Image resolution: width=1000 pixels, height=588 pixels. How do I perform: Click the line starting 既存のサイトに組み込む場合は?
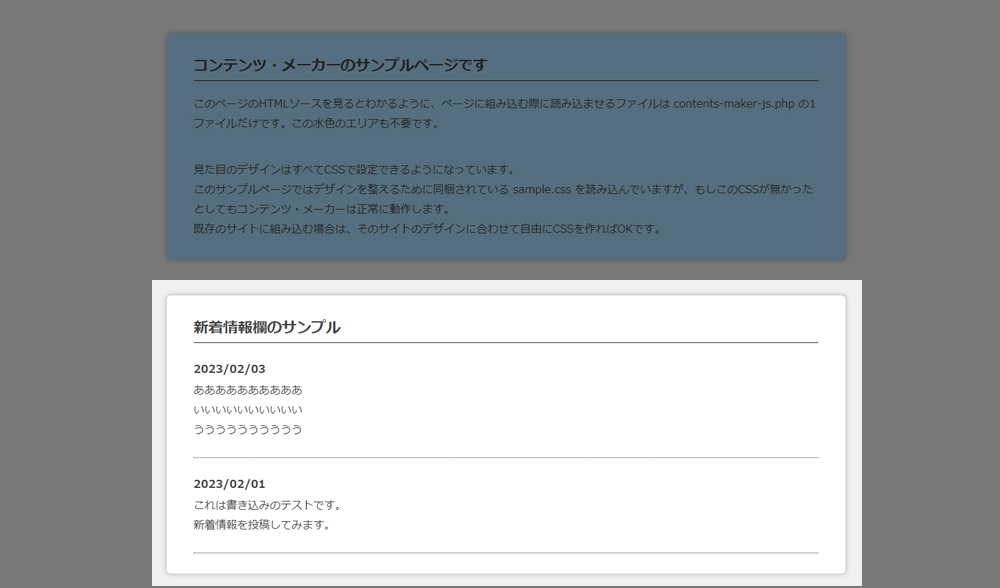pyautogui.click(x=428, y=228)
